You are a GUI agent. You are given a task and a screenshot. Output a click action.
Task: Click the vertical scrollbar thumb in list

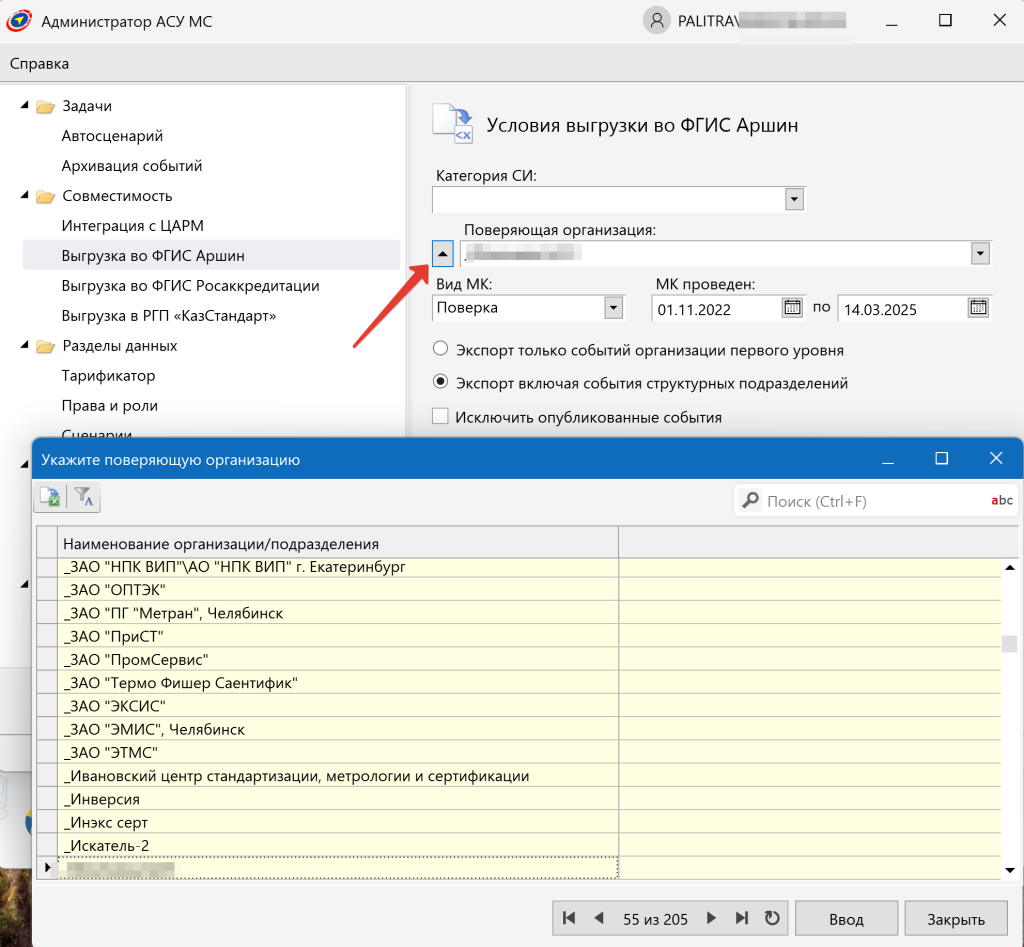tap(1010, 643)
